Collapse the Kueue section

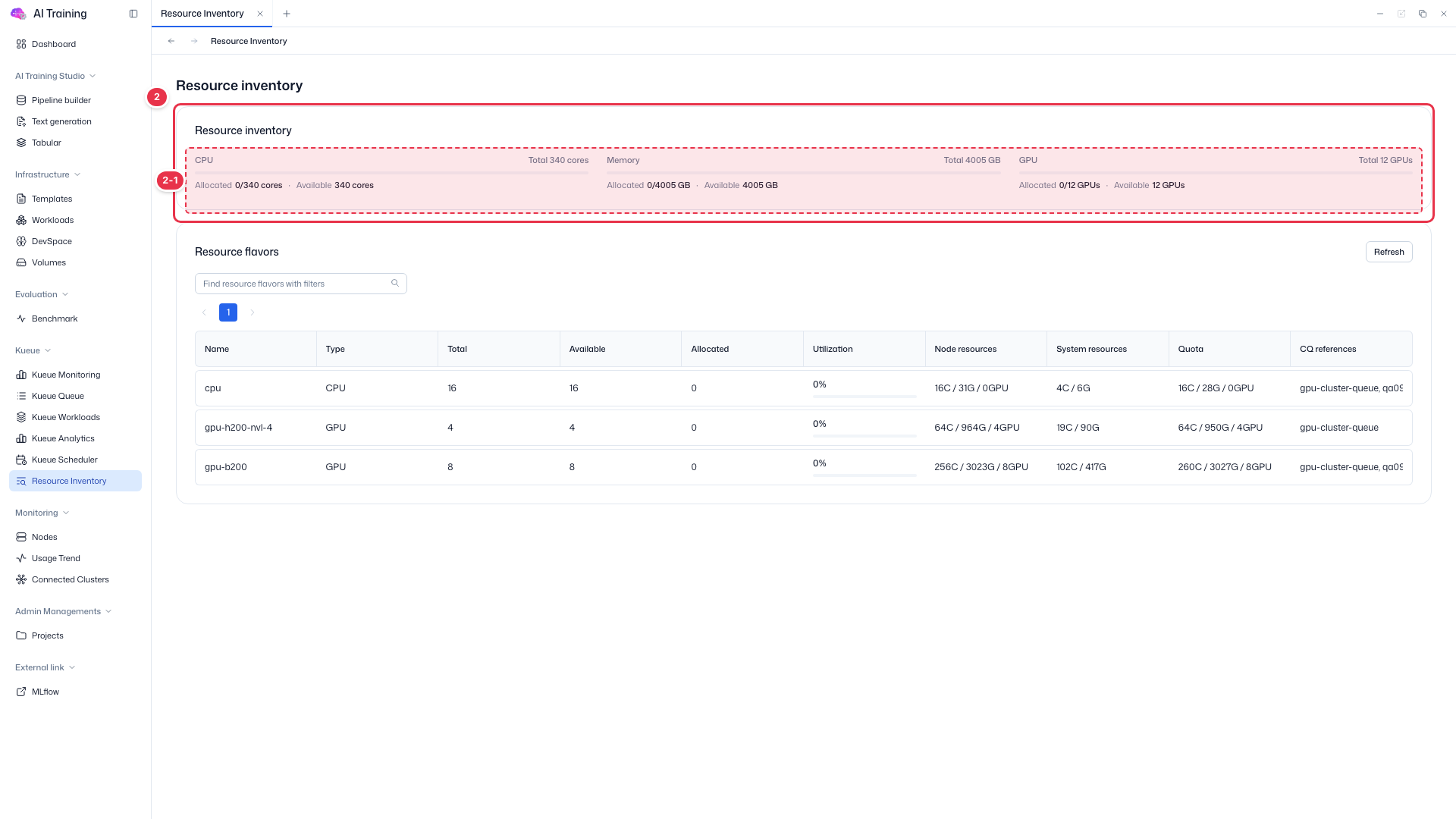click(33, 350)
